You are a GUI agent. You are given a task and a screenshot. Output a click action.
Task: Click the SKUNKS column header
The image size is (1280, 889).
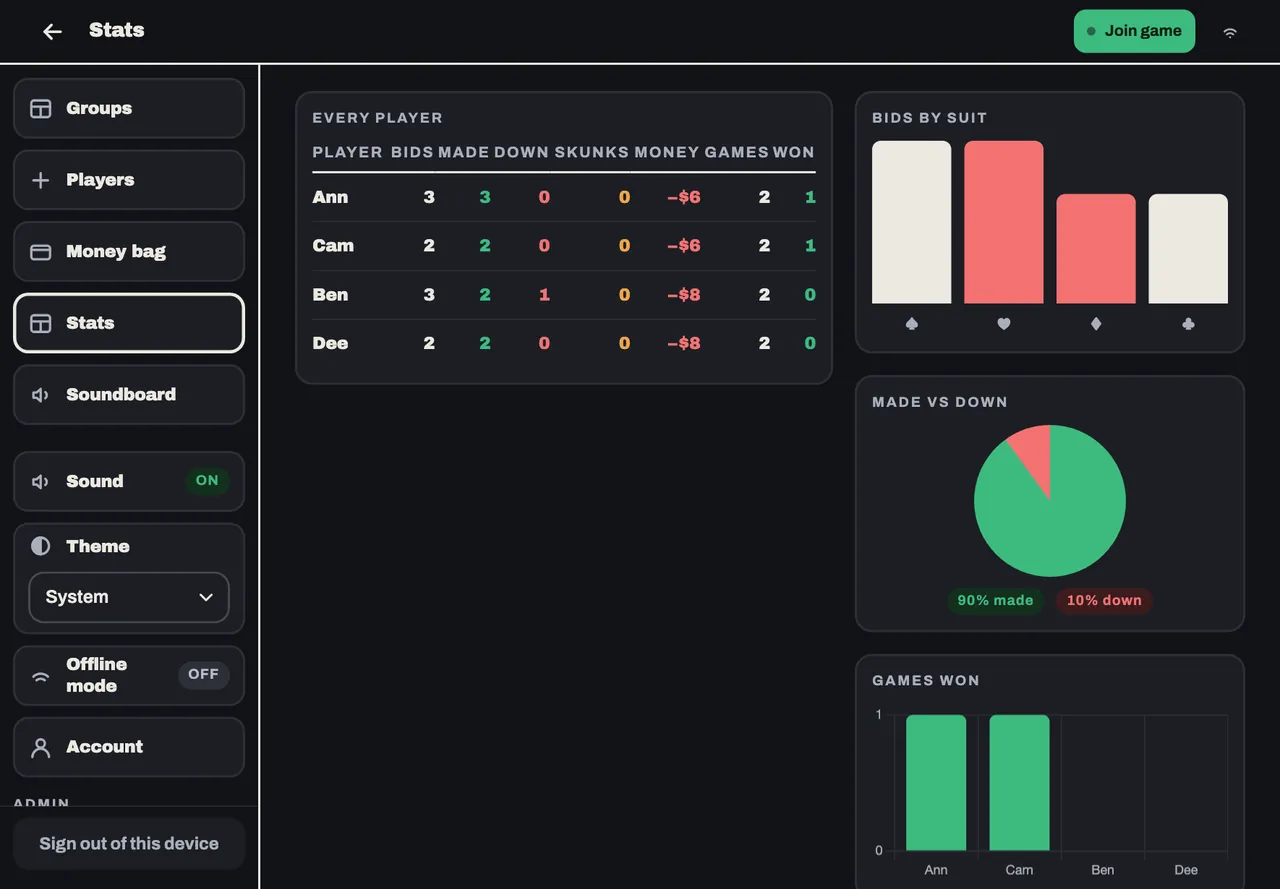(x=592, y=152)
